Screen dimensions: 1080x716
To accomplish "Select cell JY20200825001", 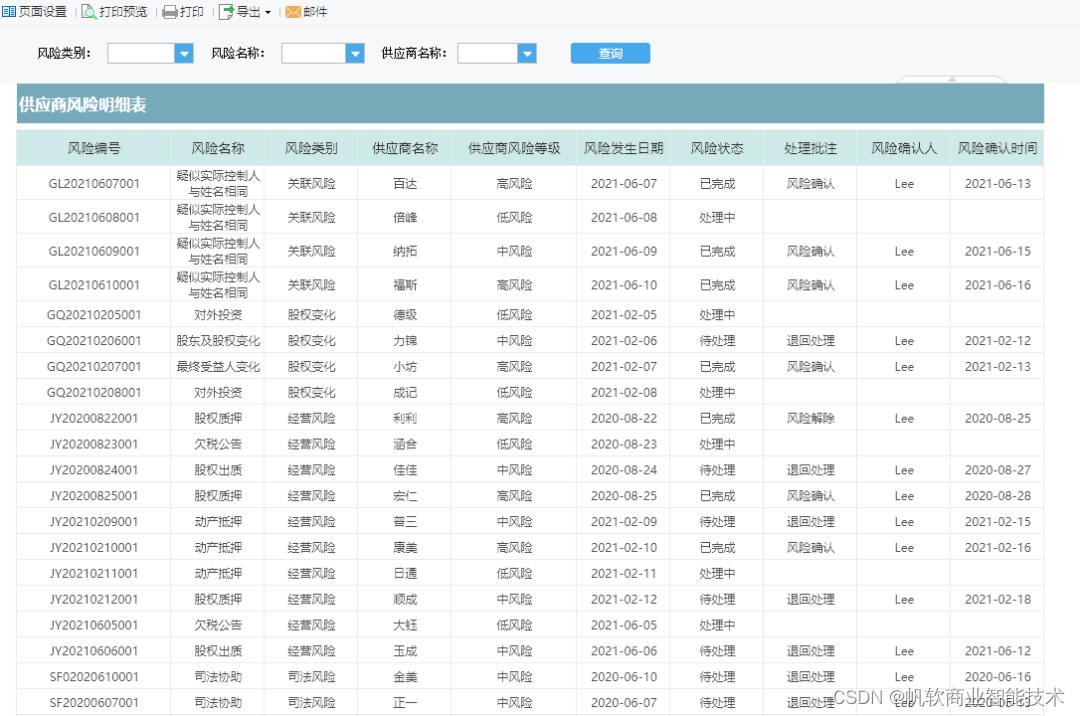I will pos(94,496).
